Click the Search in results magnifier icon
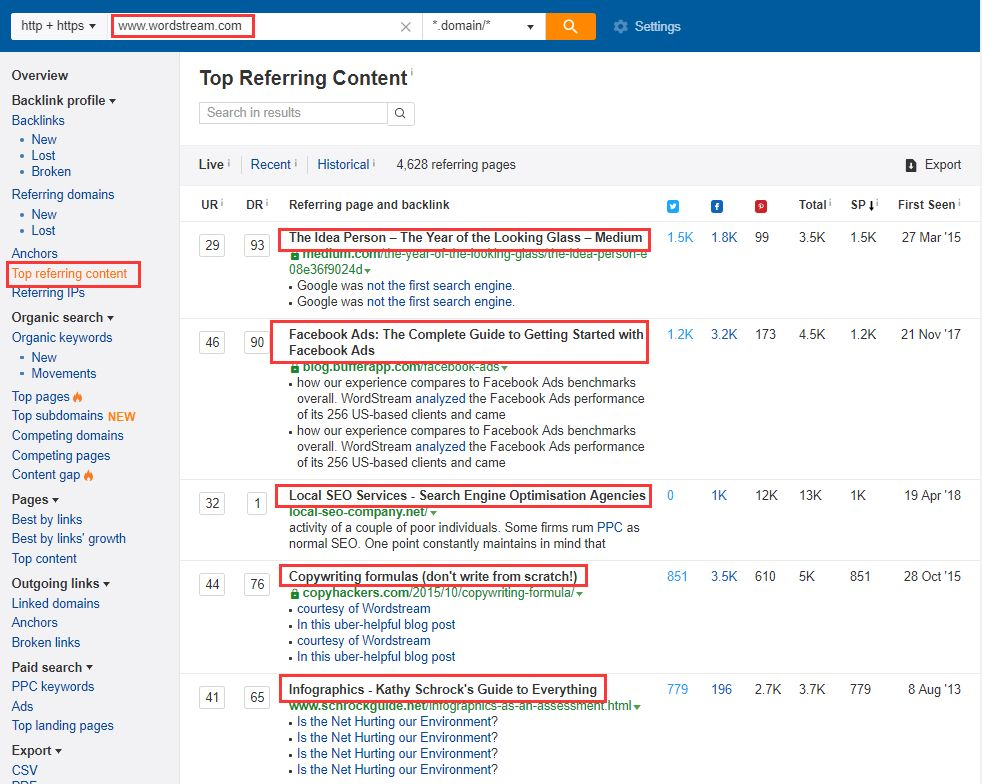Image resolution: width=982 pixels, height=784 pixels. pyautogui.click(x=400, y=113)
